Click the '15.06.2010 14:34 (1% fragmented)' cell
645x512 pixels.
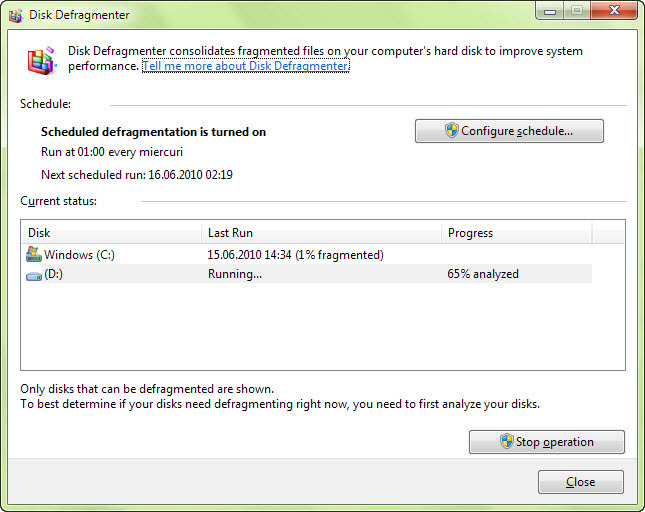pos(295,255)
